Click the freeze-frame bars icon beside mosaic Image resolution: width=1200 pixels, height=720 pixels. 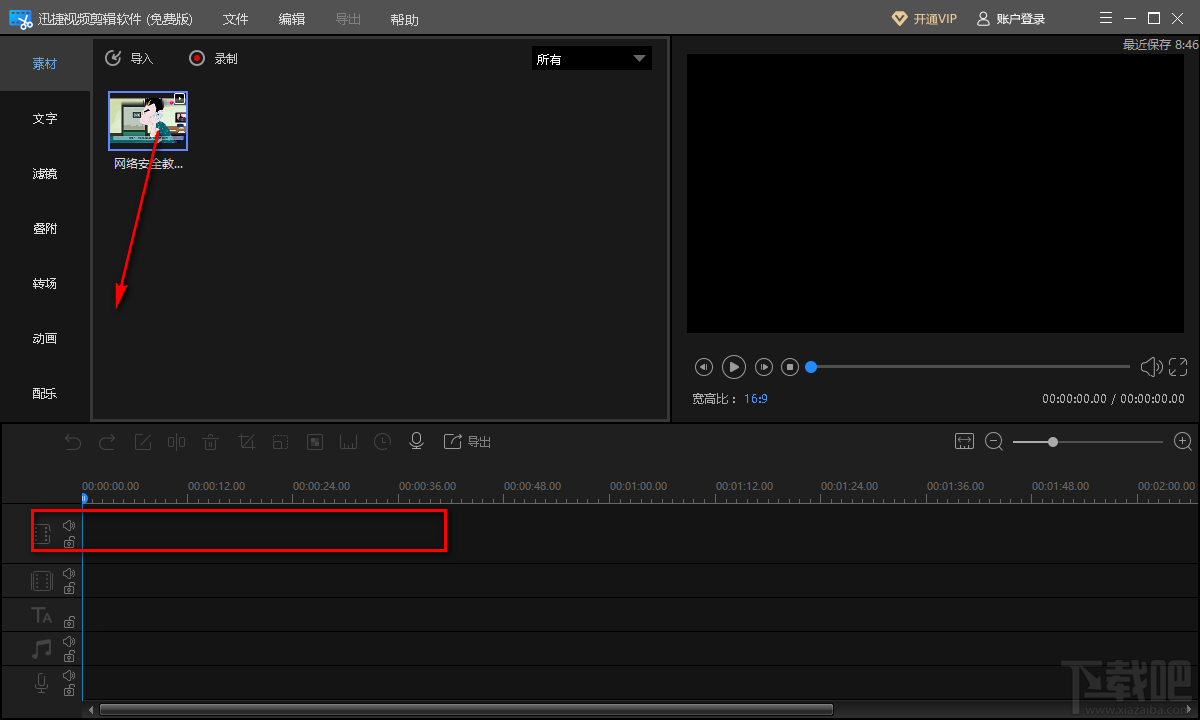point(348,441)
